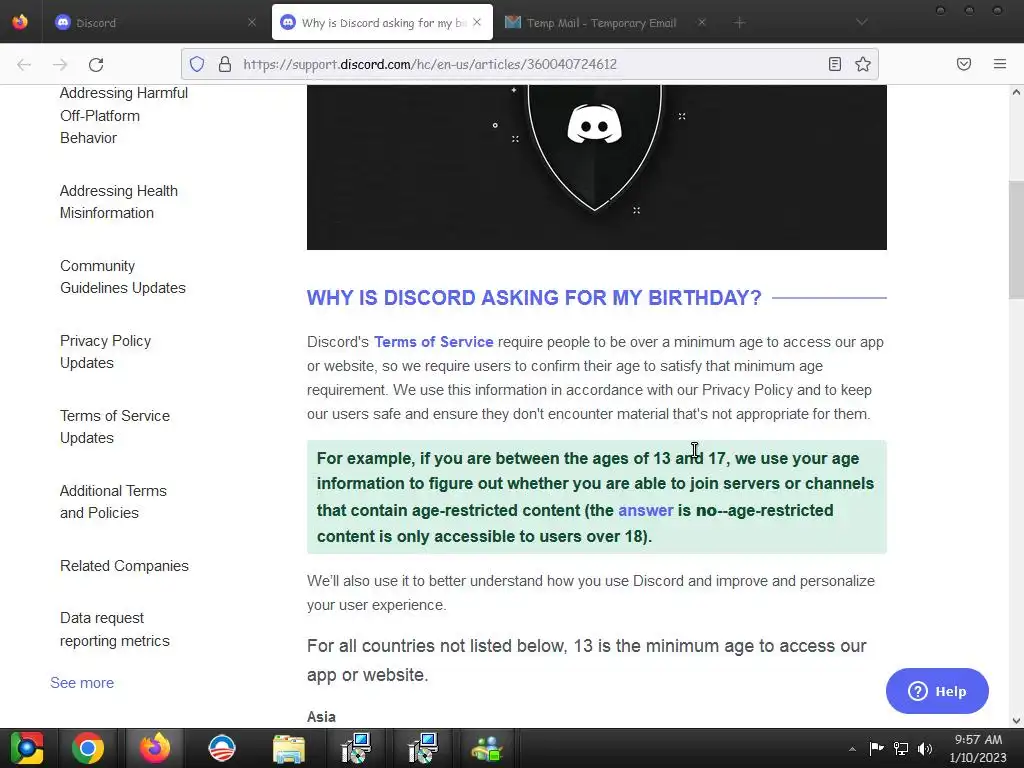Open the second installer computer taskbar icon
The height and width of the screenshot is (768, 1024).
coord(422,748)
